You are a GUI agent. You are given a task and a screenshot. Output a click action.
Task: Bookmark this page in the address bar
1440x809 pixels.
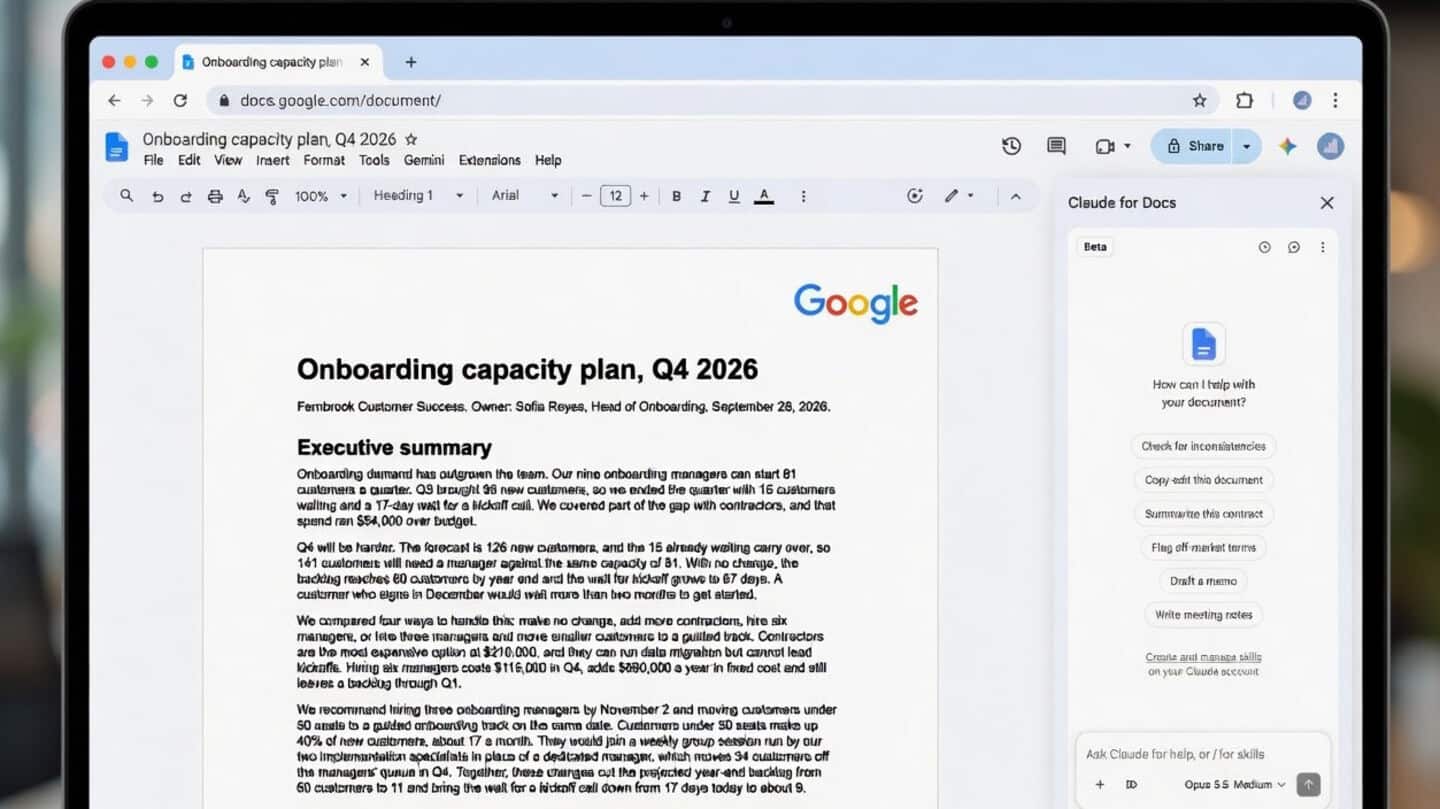(1199, 100)
